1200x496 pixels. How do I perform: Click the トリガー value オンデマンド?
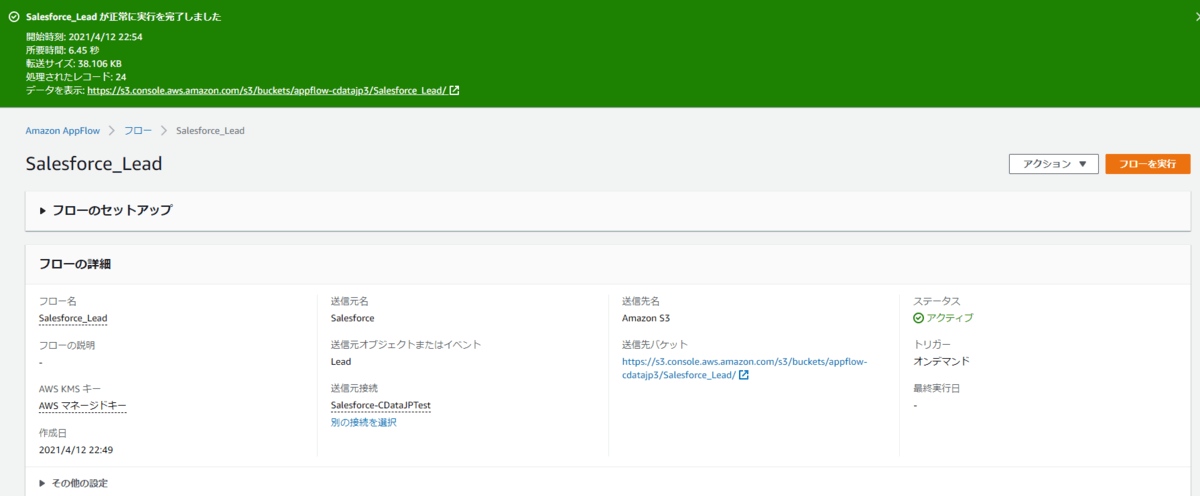tap(941, 362)
